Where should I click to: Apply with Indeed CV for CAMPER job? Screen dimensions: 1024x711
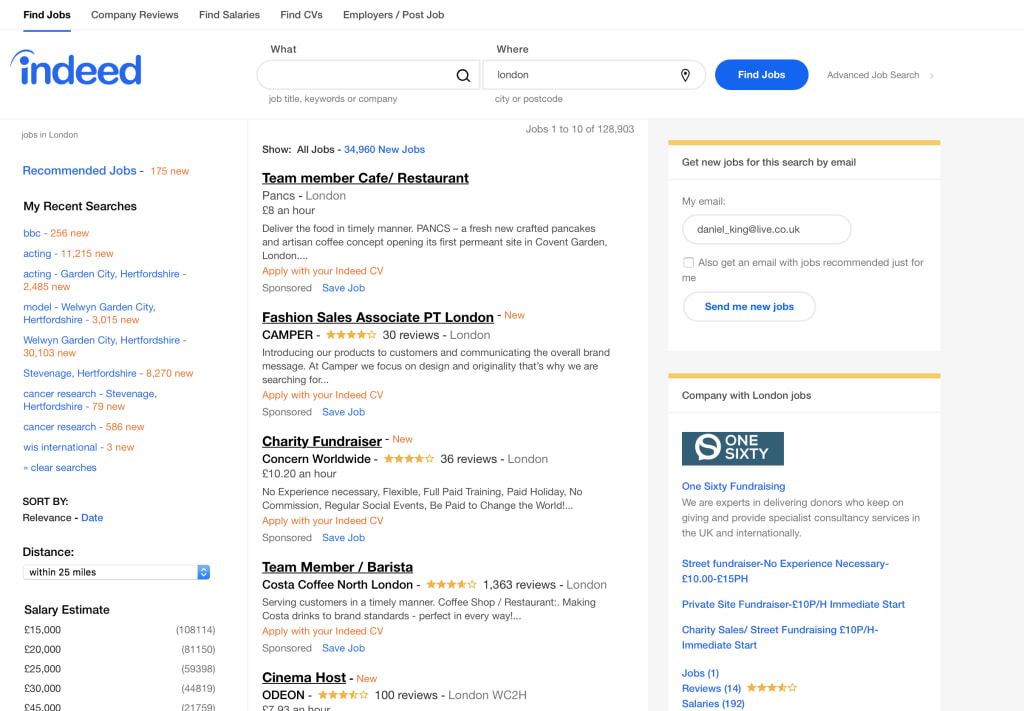point(323,395)
